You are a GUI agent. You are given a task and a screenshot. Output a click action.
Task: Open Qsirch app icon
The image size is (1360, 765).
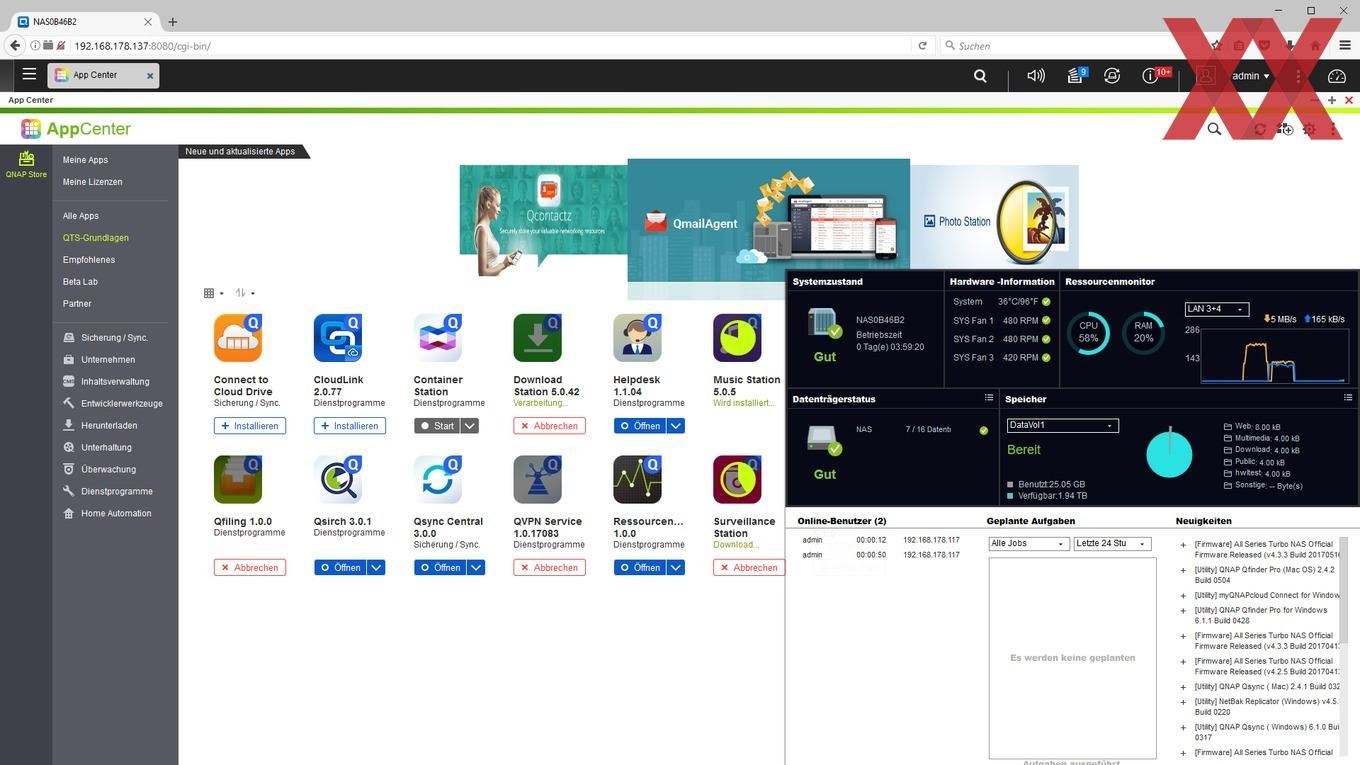pyautogui.click(x=338, y=479)
